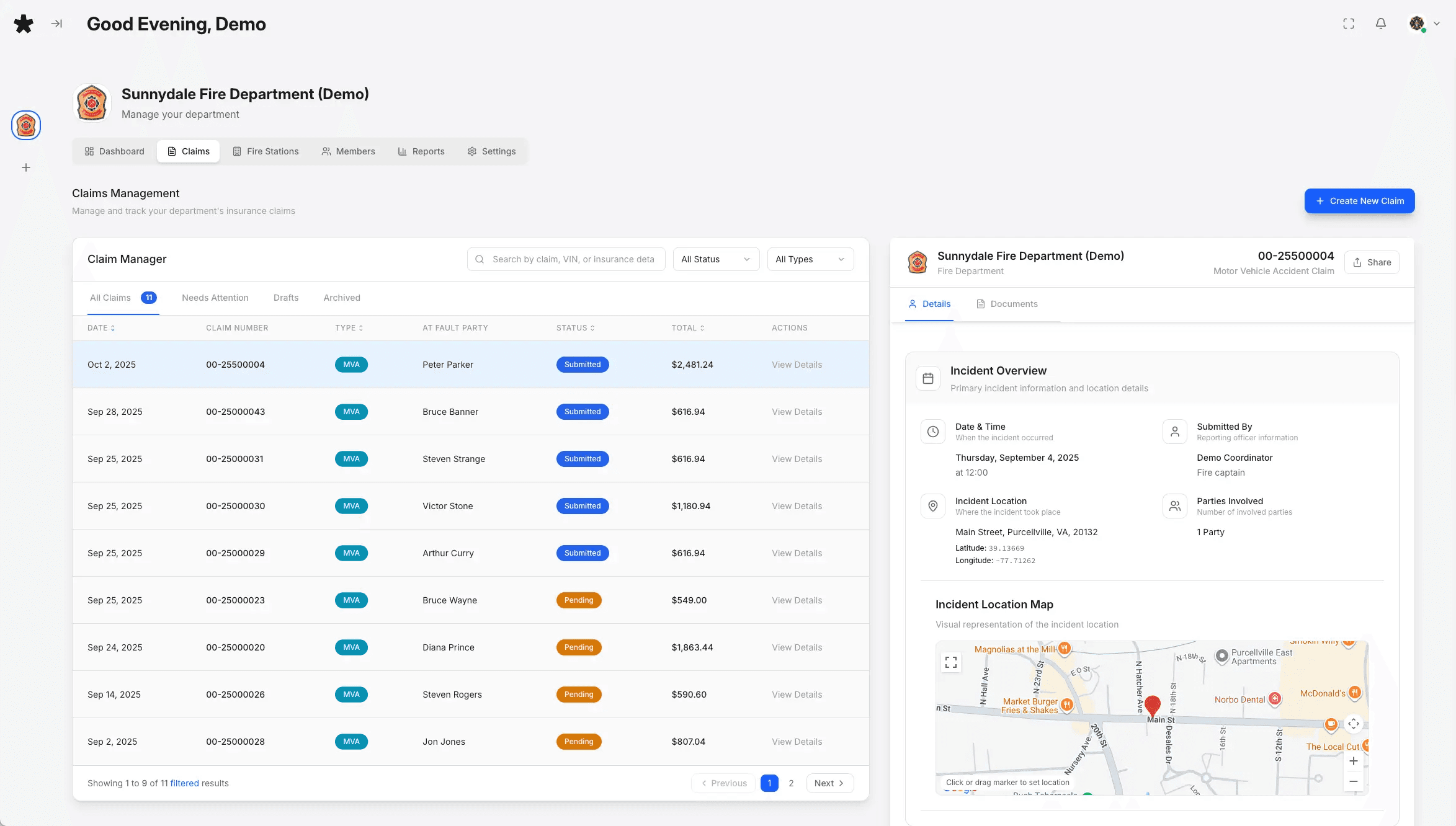Open the Settings tab
This screenshot has width=1456, height=826.
pos(491,151)
